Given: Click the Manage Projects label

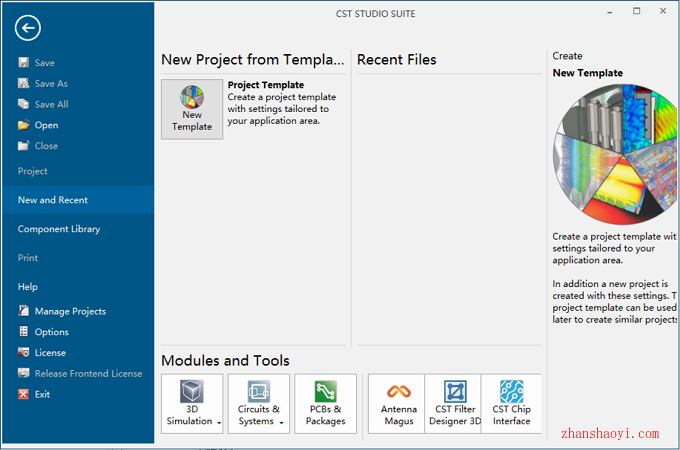Looking at the screenshot, I should pos(70,311).
